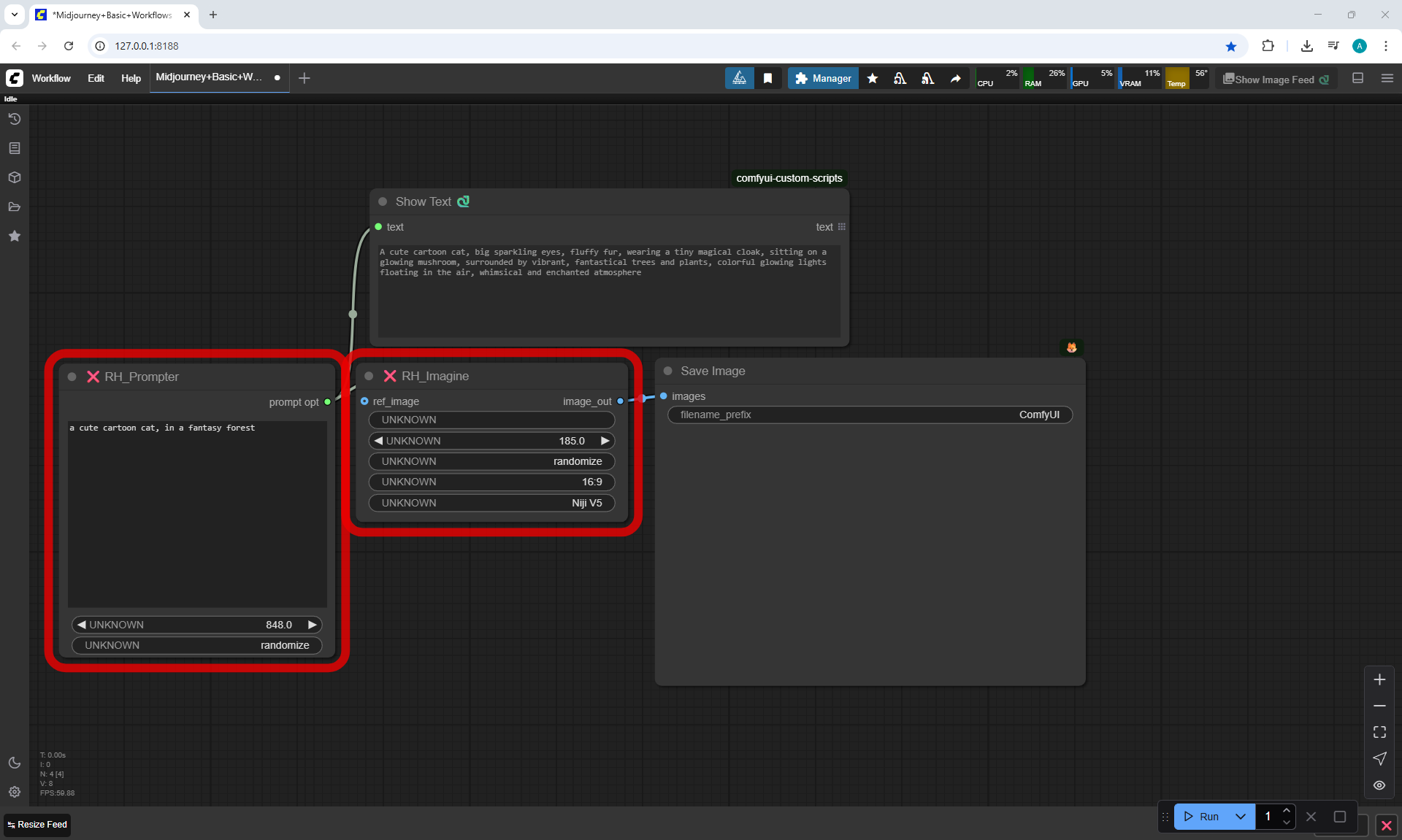Click the share arrow toolbar icon
This screenshot has width=1402, height=840.
[x=956, y=78]
